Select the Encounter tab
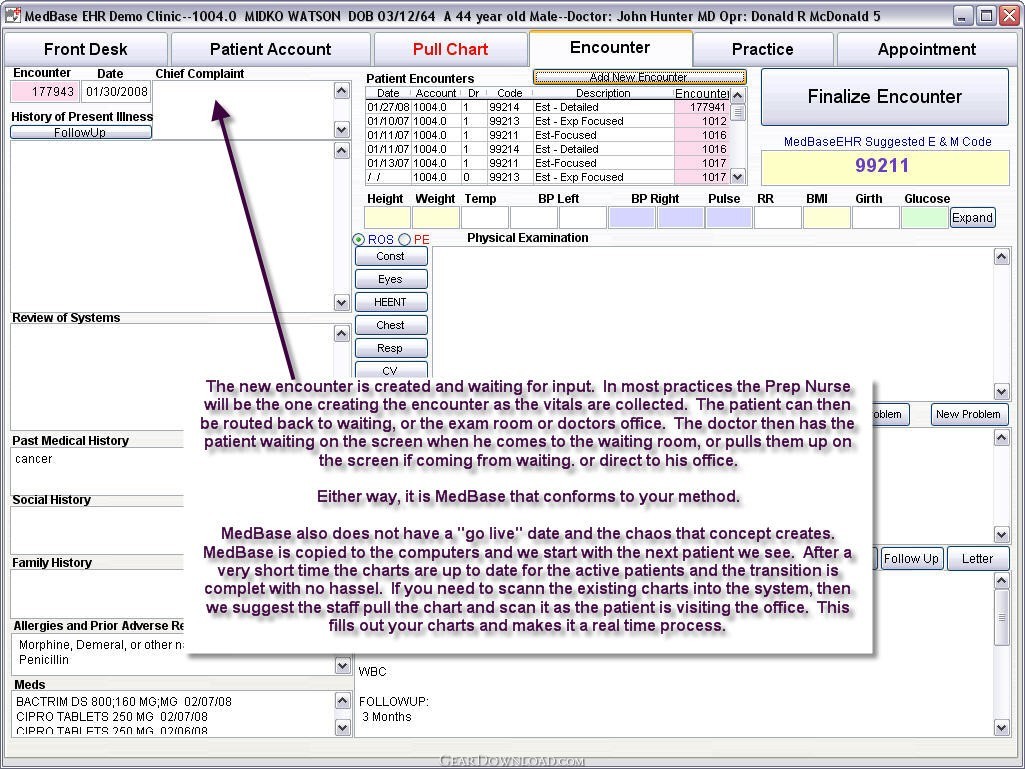The height and width of the screenshot is (769, 1025). tap(610, 48)
